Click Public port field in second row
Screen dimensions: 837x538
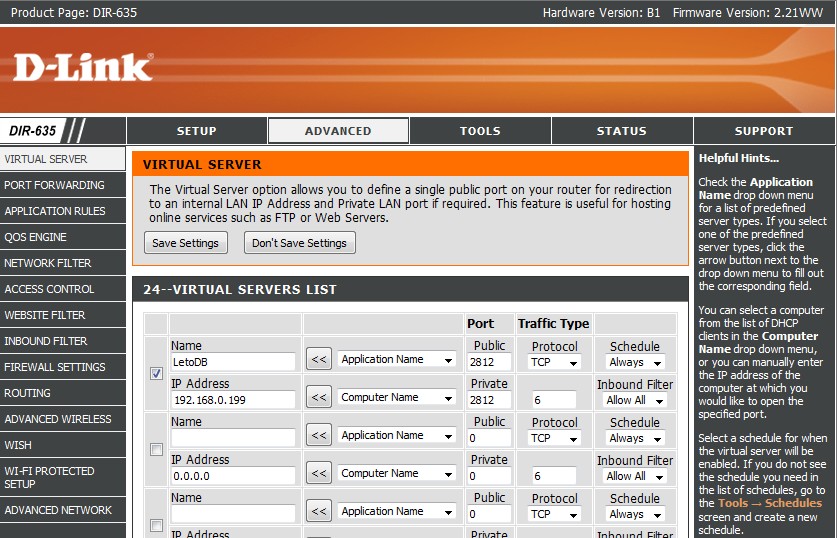point(489,438)
